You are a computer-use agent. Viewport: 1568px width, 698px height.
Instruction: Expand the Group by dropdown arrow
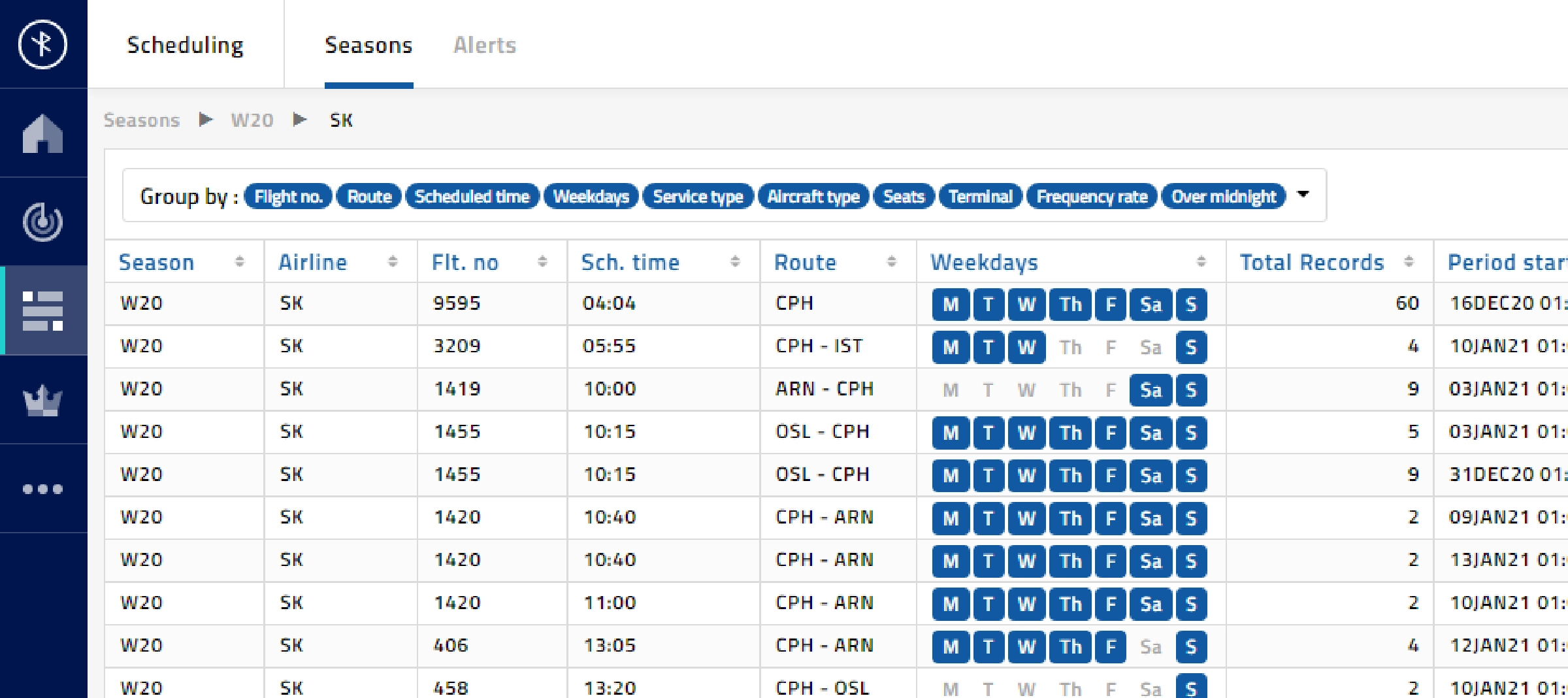pyautogui.click(x=1303, y=195)
